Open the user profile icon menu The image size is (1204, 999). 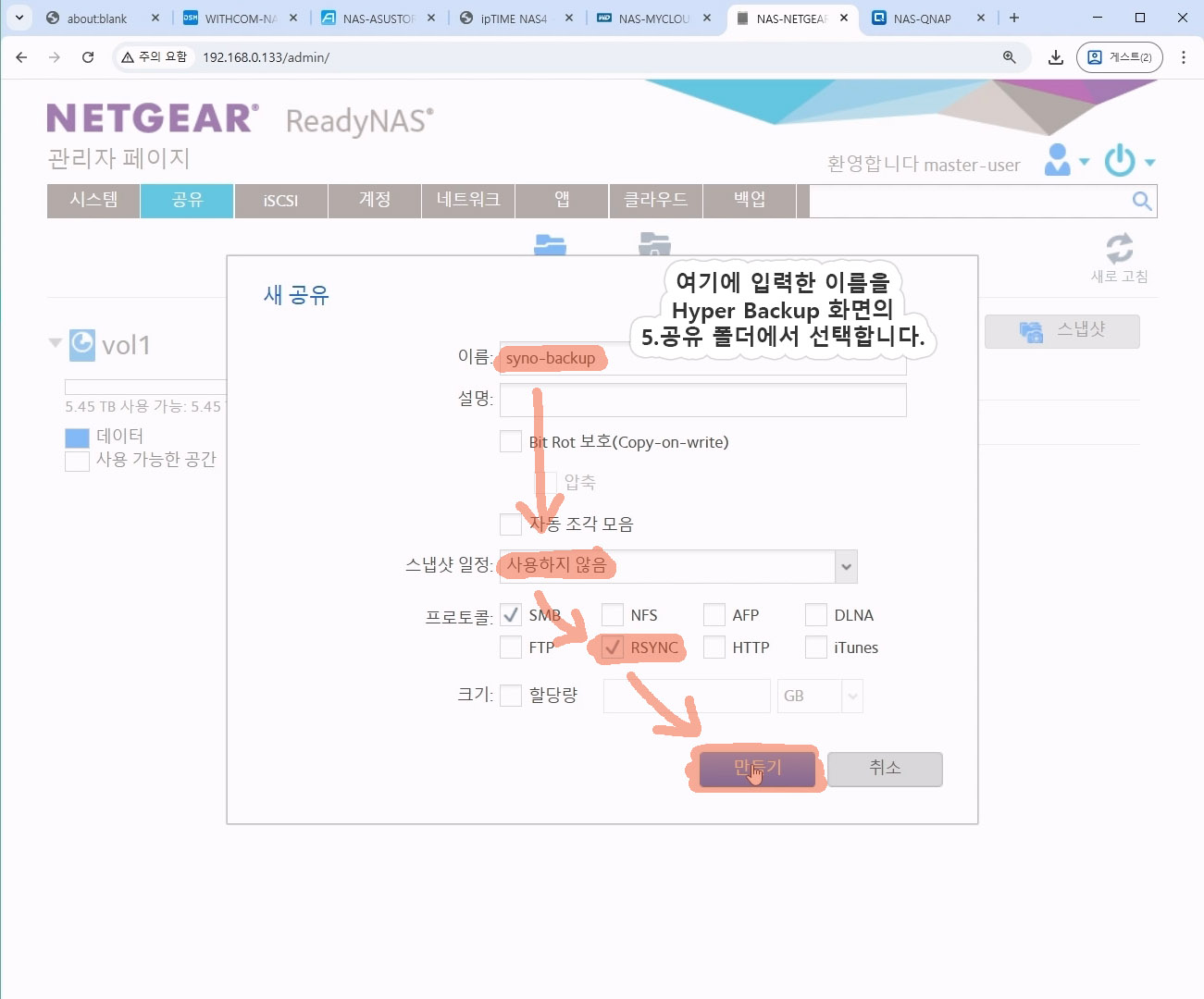[1057, 161]
